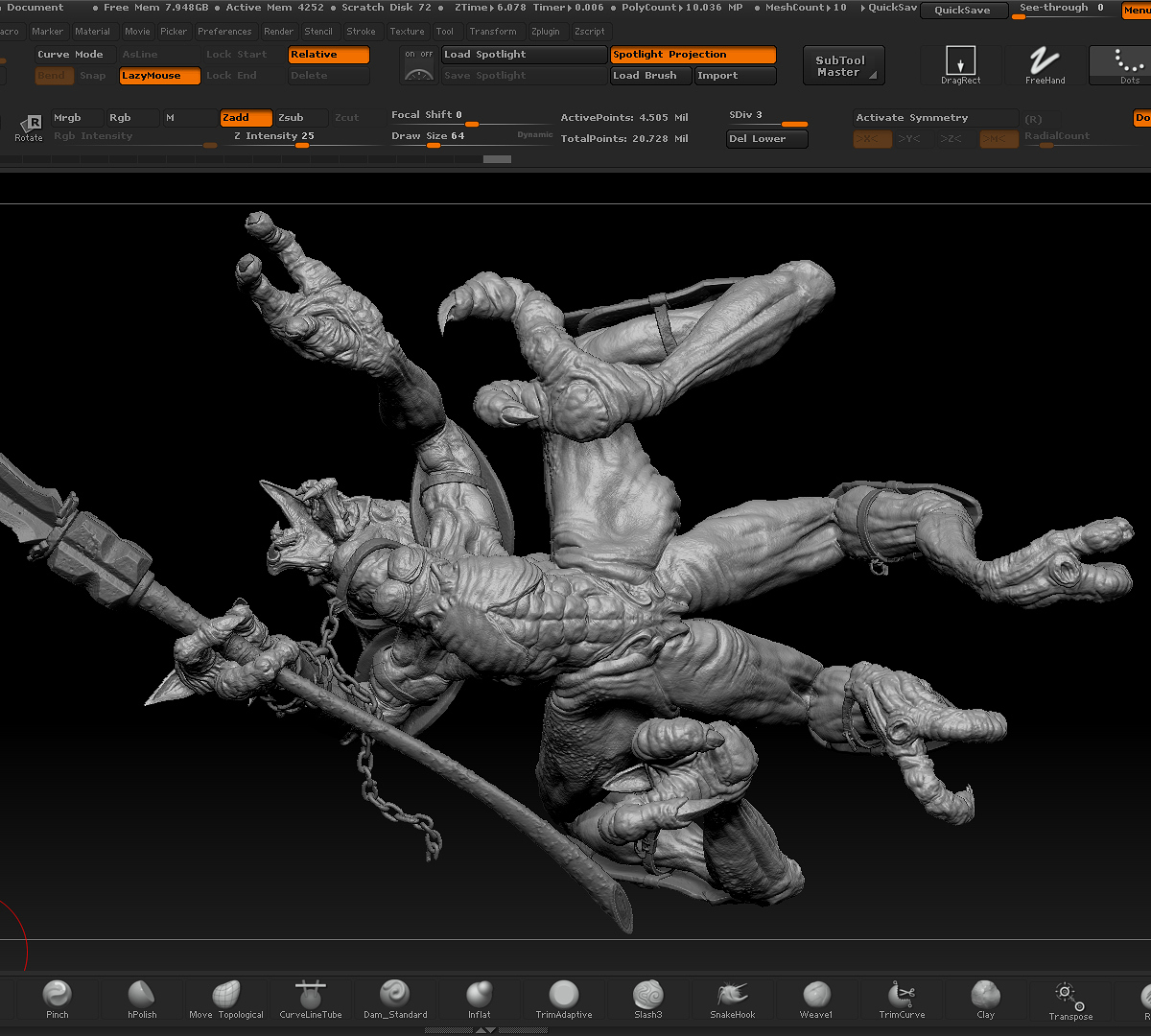This screenshot has height=1036, width=1151.
Task: Open the Texture menu
Action: [407, 32]
